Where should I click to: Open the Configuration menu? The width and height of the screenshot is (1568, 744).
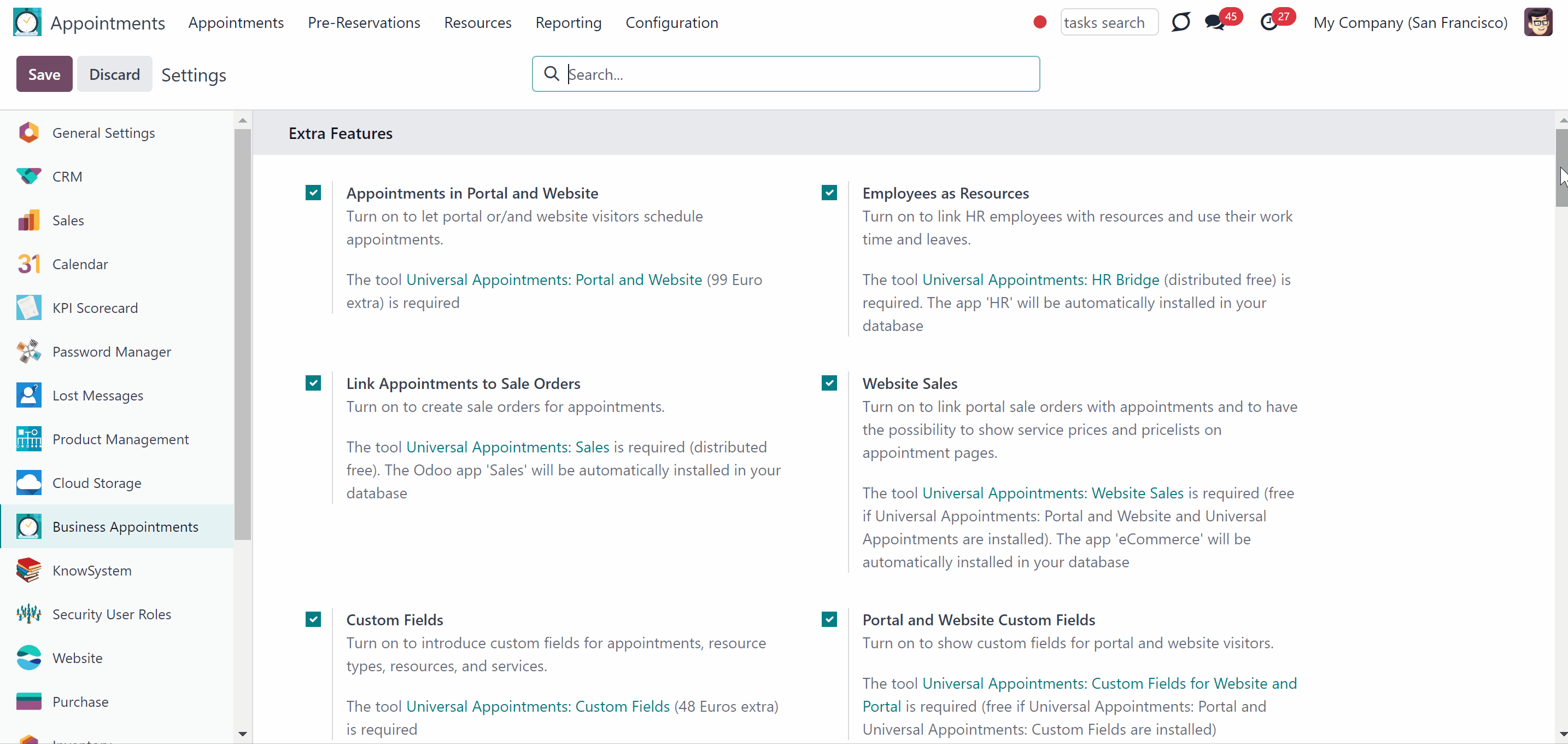[x=671, y=22]
